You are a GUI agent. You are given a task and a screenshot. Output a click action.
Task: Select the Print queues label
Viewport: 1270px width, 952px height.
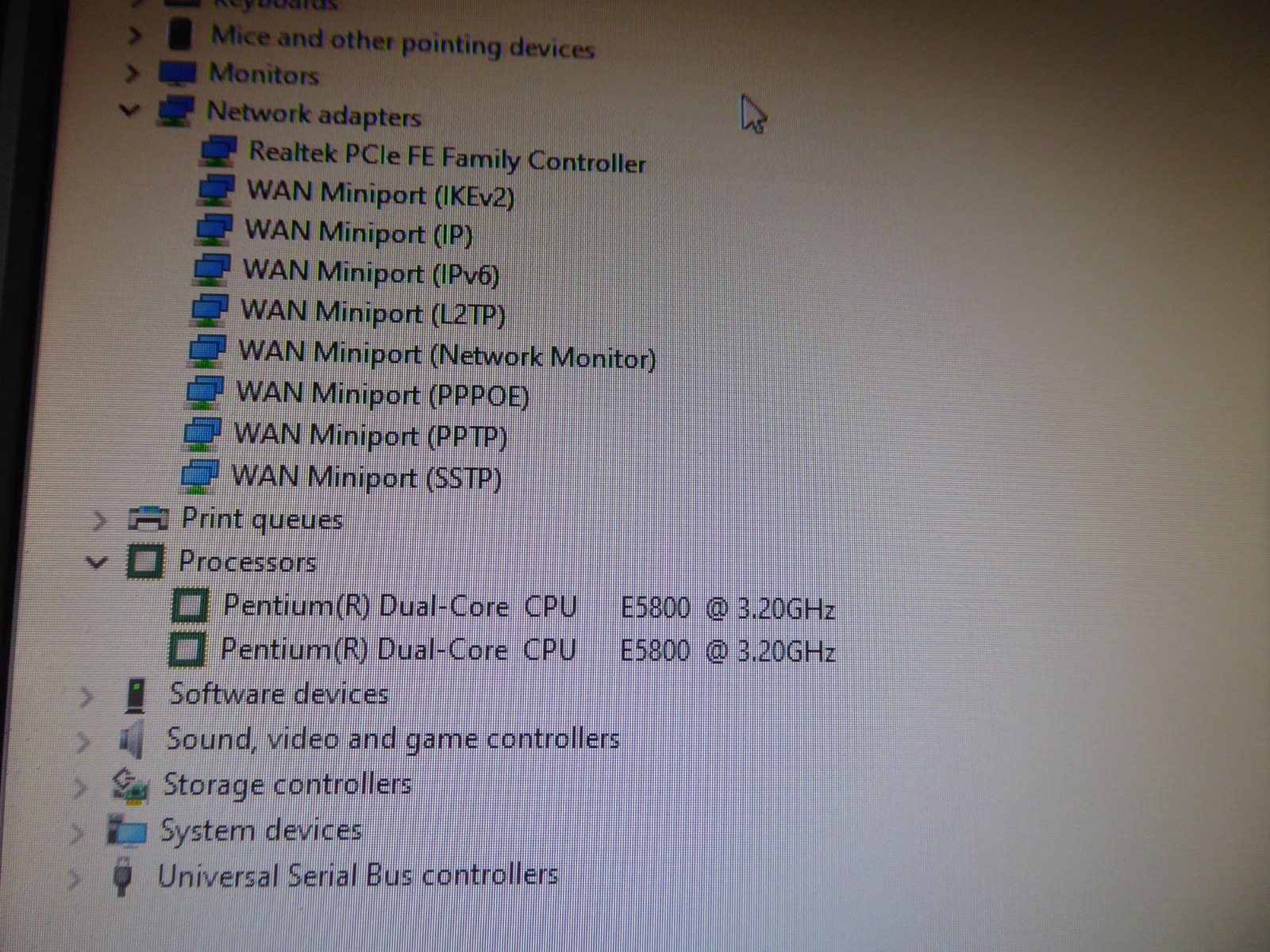(x=262, y=520)
